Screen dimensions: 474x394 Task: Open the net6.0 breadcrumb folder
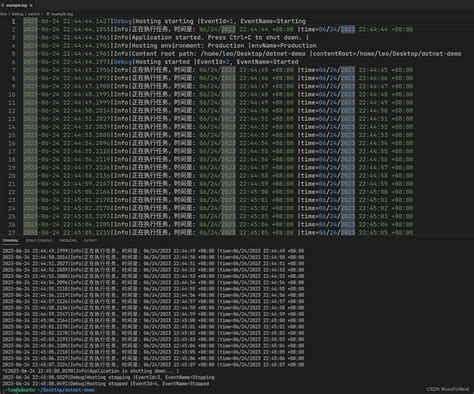click(x=34, y=14)
